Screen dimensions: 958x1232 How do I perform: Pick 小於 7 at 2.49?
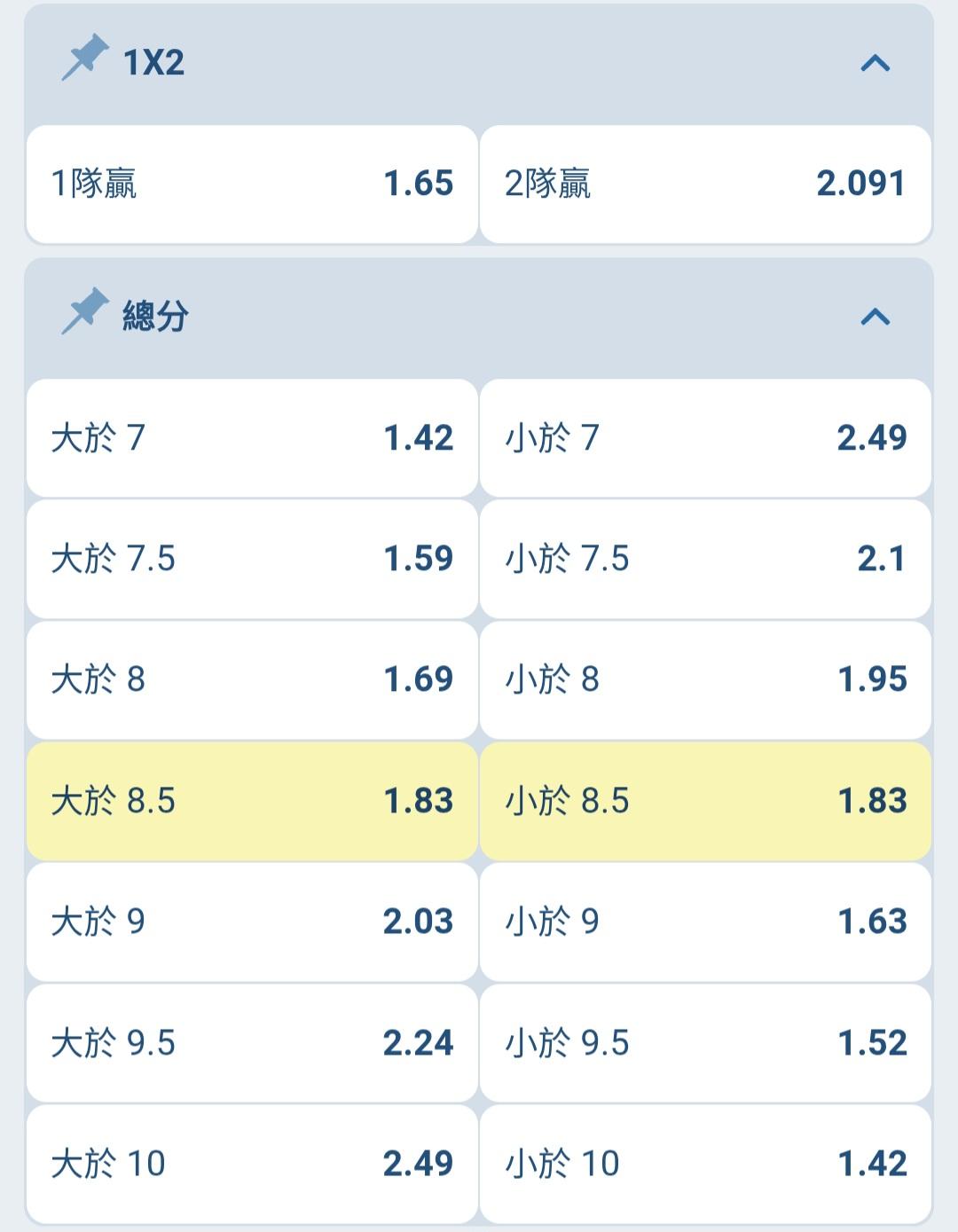(705, 438)
